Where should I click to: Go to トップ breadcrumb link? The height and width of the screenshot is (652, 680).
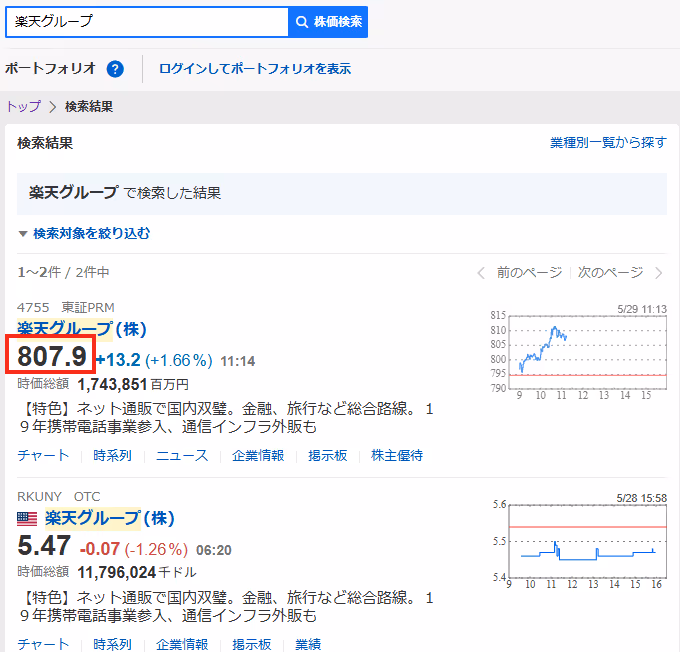(x=23, y=106)
